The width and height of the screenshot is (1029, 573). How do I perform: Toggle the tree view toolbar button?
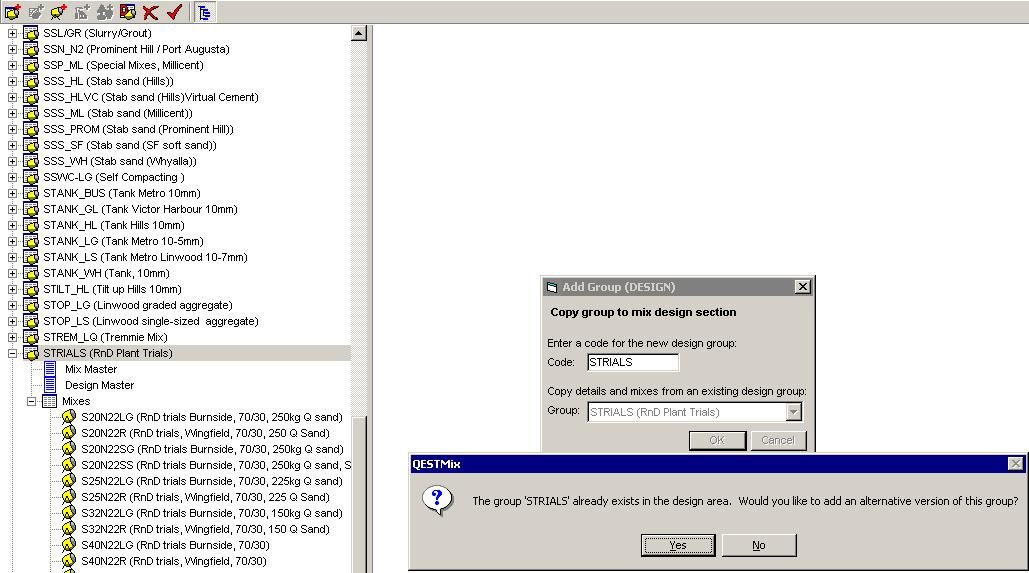point(203,12)
